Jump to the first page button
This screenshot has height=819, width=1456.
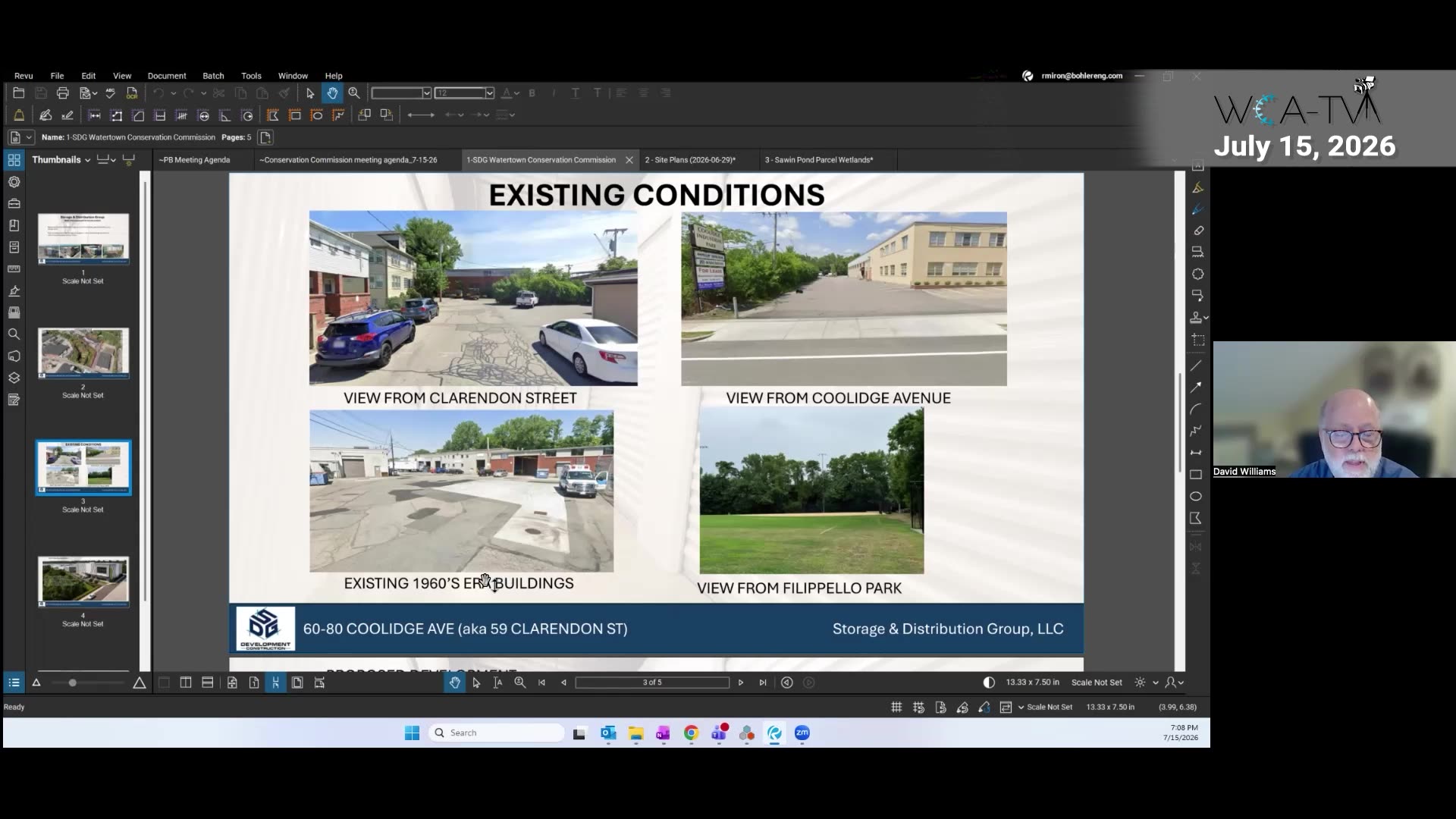click(x=541, y=682)
